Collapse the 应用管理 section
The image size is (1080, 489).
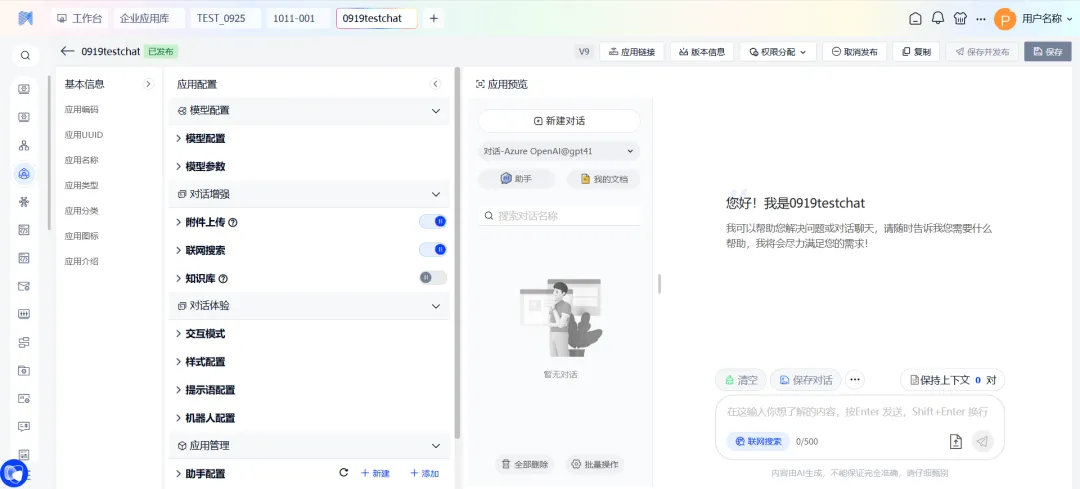(435, 446)
